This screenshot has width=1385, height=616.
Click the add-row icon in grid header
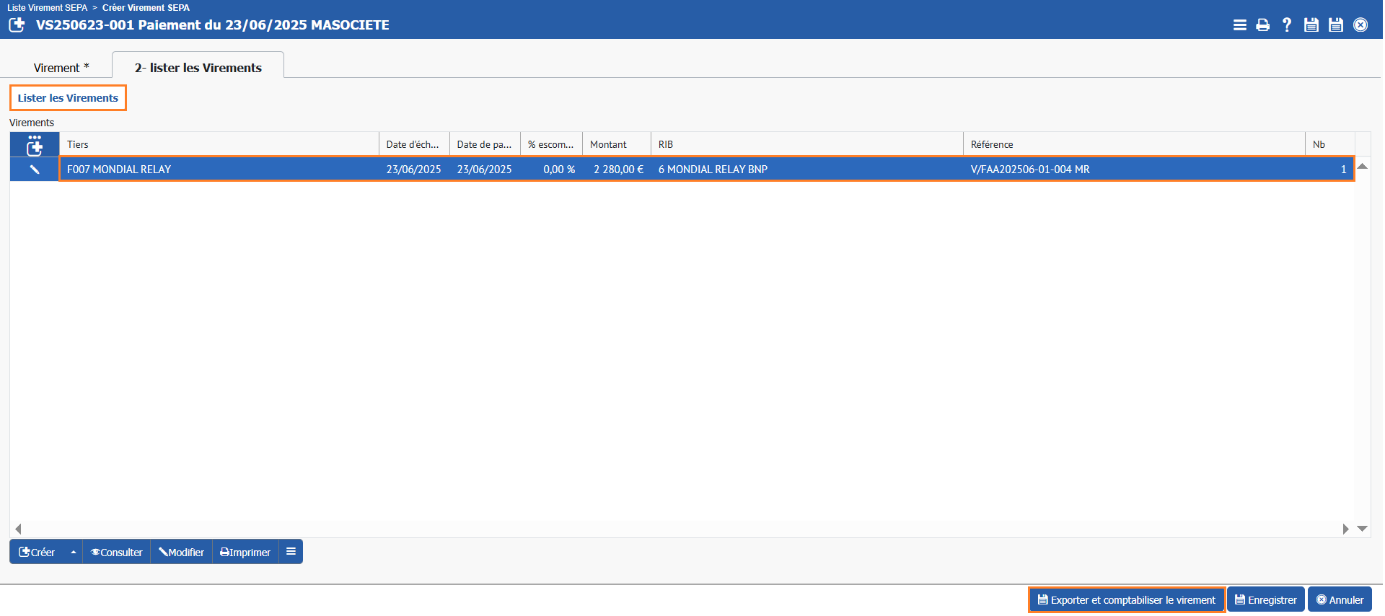point(35,144)
